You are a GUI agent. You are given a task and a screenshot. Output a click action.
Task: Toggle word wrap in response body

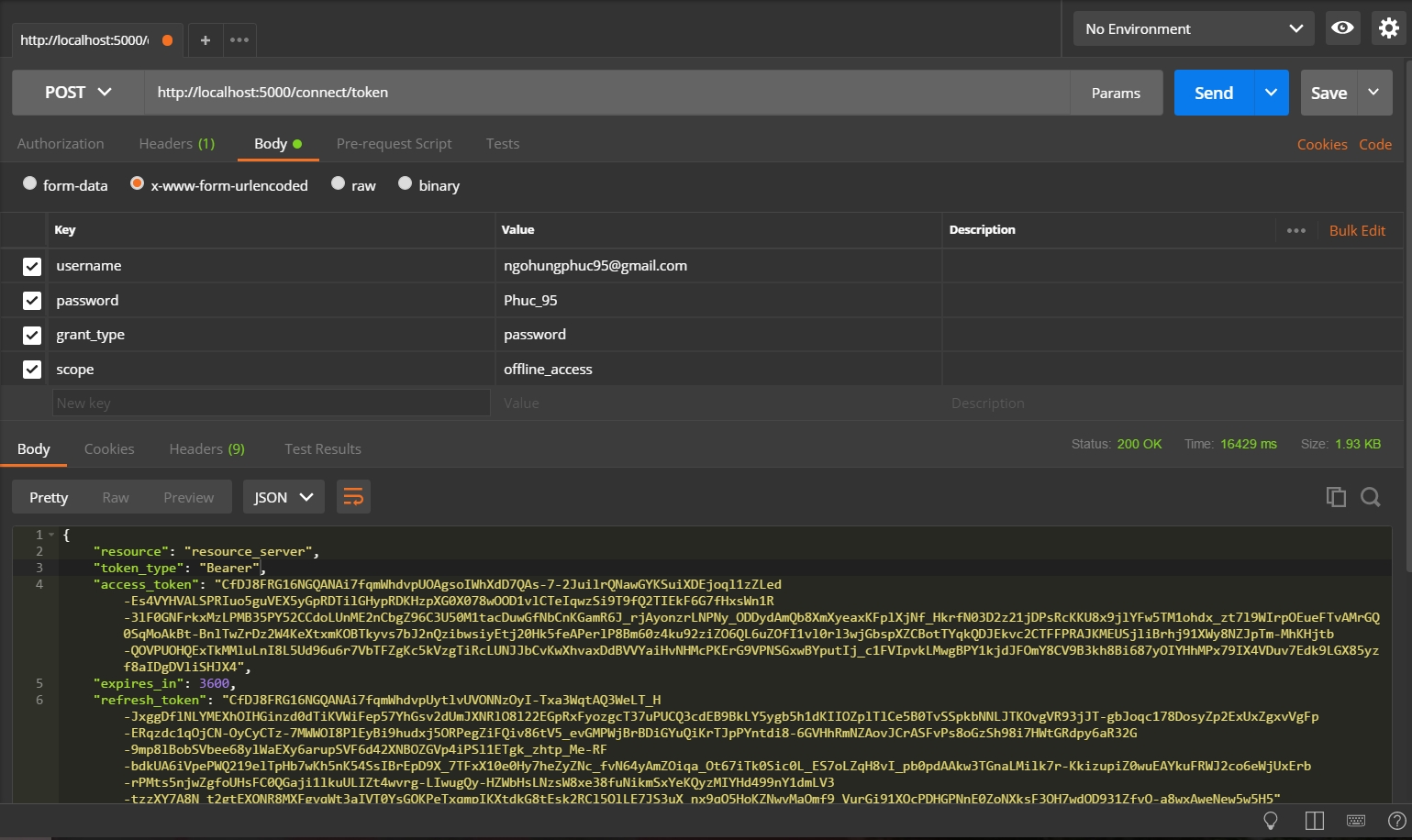pos(353,497)
